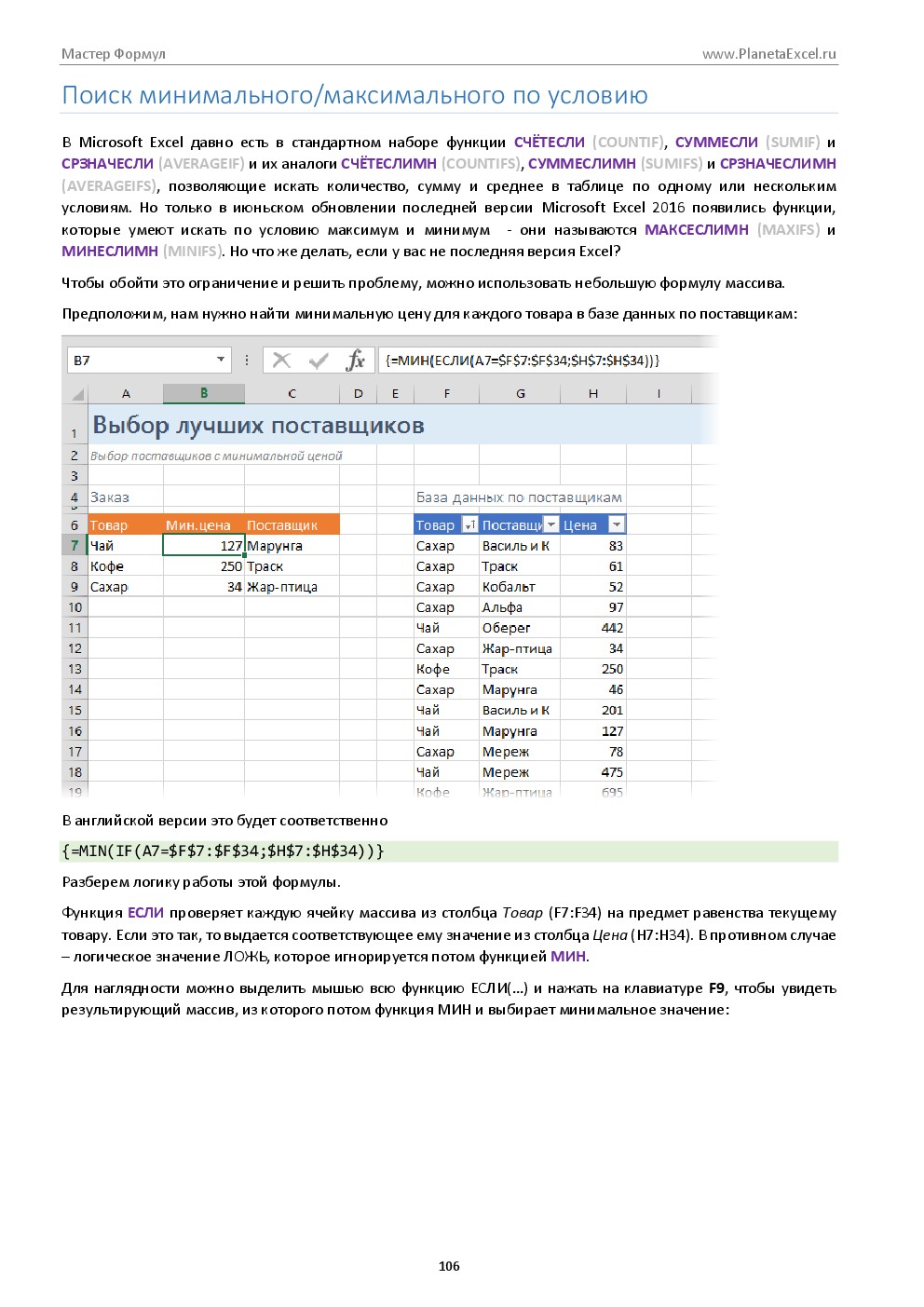Select cell 'Траск' in column C row 8
Screen dimensions: 924x1307
292,566
